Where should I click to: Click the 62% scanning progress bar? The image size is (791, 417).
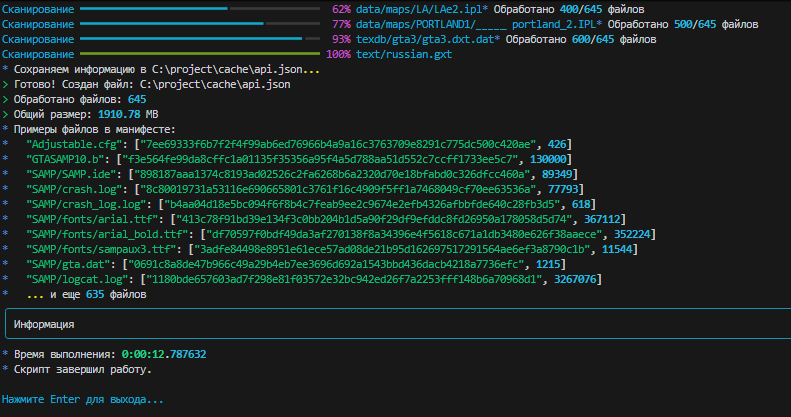[200, 9]
